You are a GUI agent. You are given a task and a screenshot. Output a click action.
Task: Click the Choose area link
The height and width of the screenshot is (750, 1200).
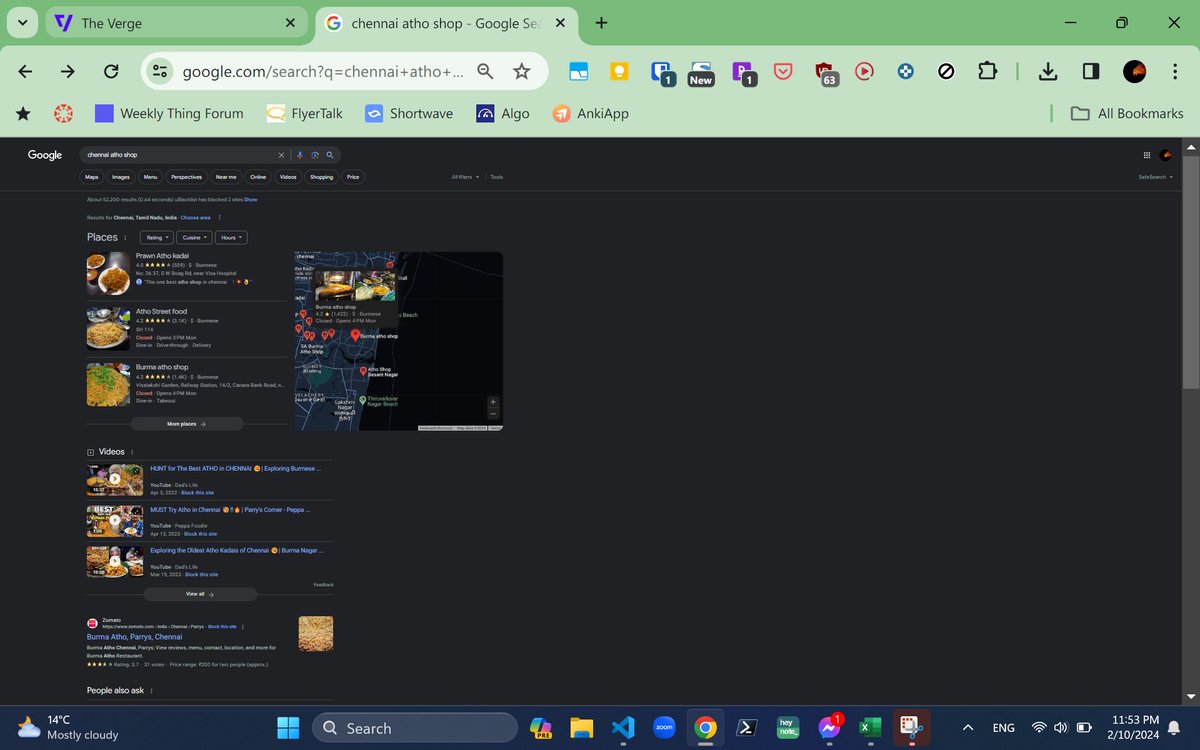tap(196, 217)
